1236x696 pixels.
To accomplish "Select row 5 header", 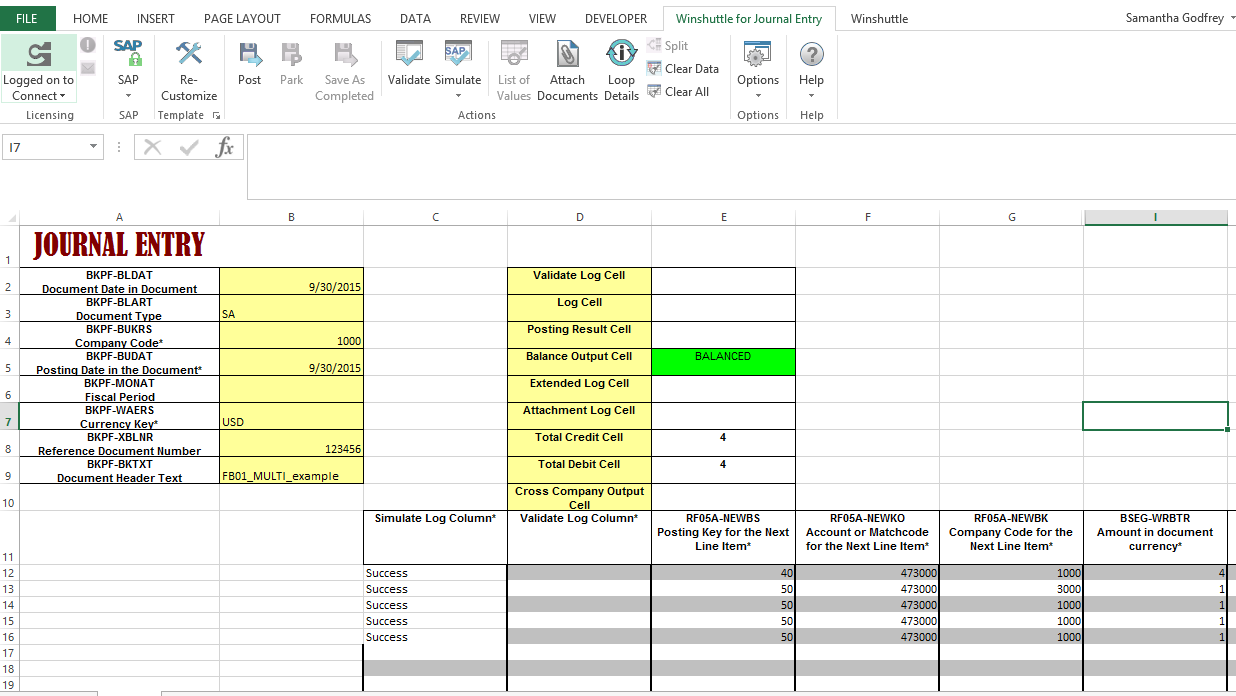I will (9, 362).
